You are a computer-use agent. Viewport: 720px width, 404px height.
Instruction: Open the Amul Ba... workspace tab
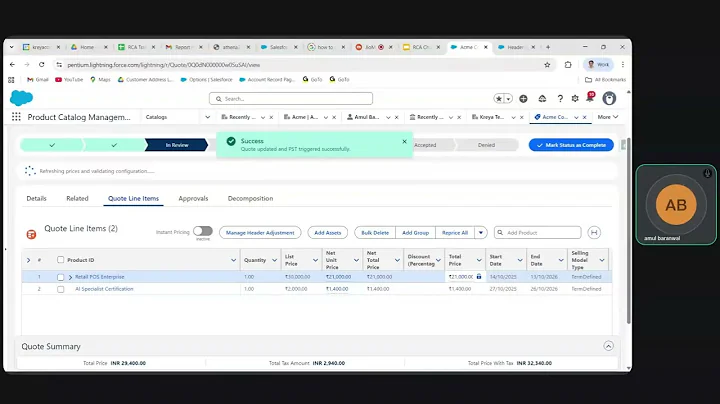pyautogui.click(x=366, y=117)
